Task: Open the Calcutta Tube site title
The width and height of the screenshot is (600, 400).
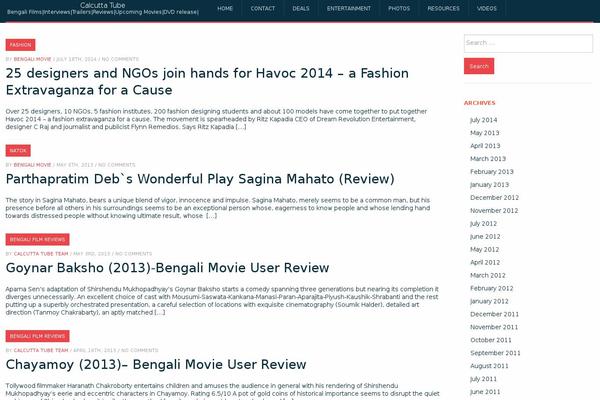Action: (x=103, y=5)
